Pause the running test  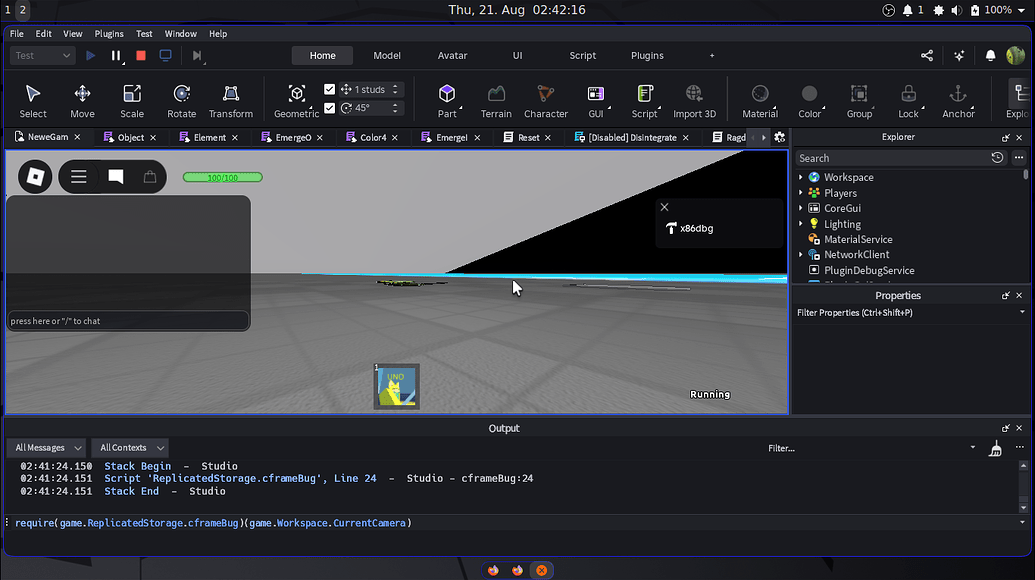coord(116,55)
